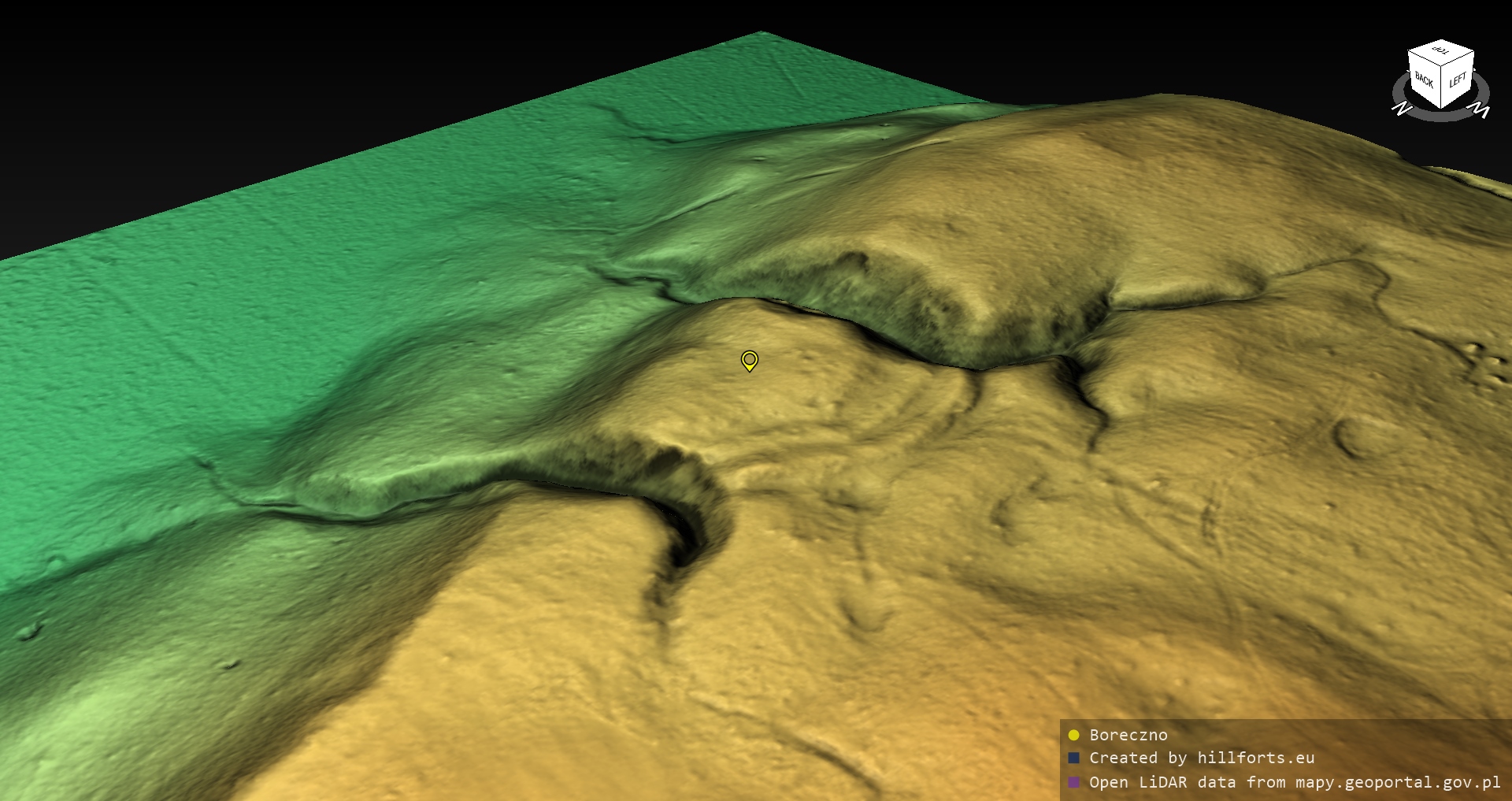1512x801 pixels.
Task: Click the purple square legend swatch
Action: pos(1073,782)
